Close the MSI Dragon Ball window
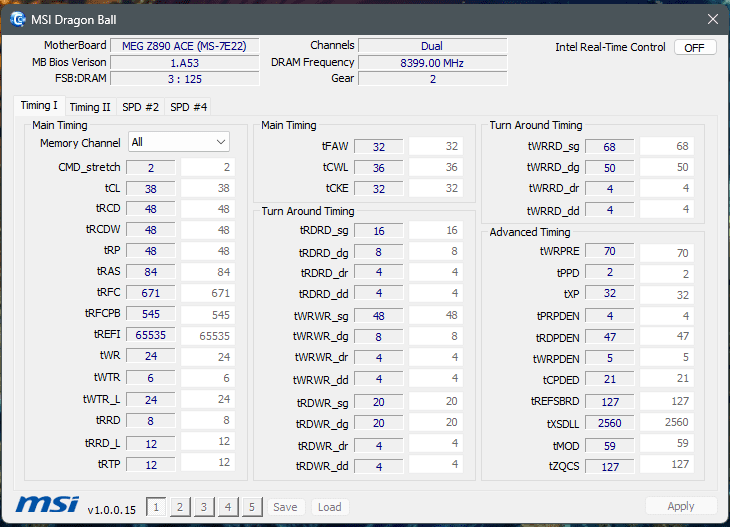 [x=712, y=19]
